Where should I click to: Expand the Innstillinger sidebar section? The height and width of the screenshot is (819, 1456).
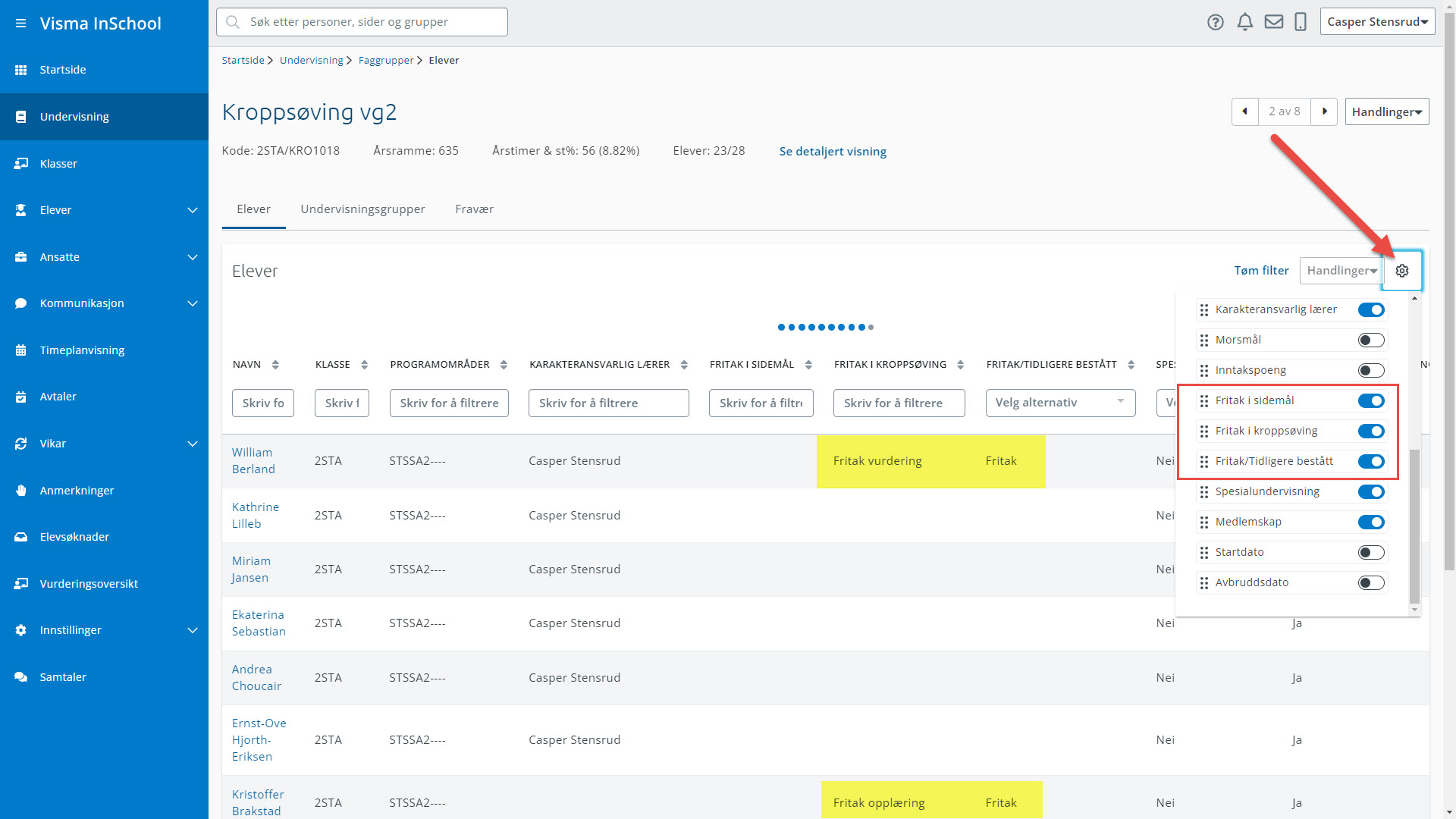pyautogui.click(x=193, y=630)
